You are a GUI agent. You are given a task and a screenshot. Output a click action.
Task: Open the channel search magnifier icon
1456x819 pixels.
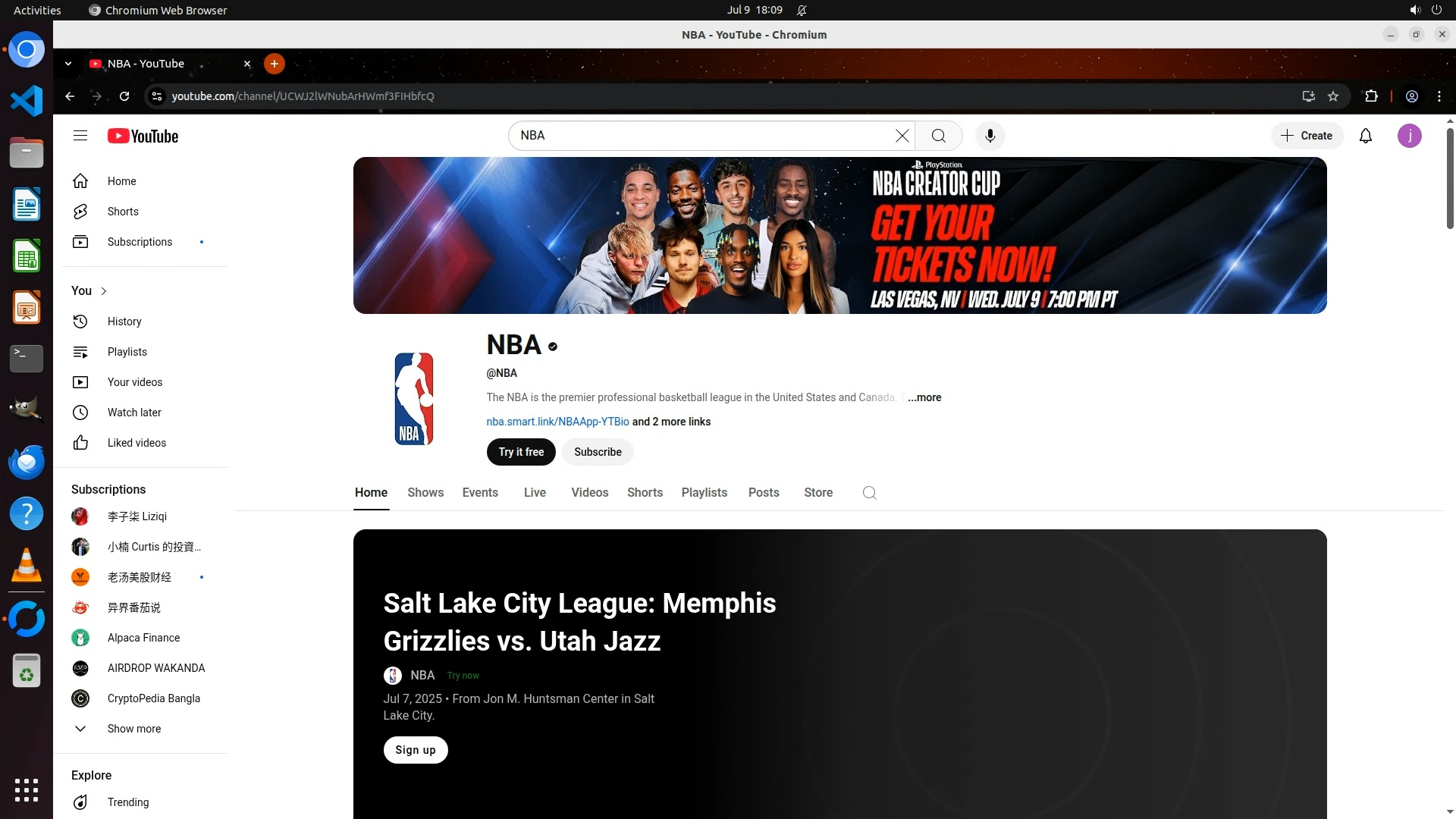point(870,493)
